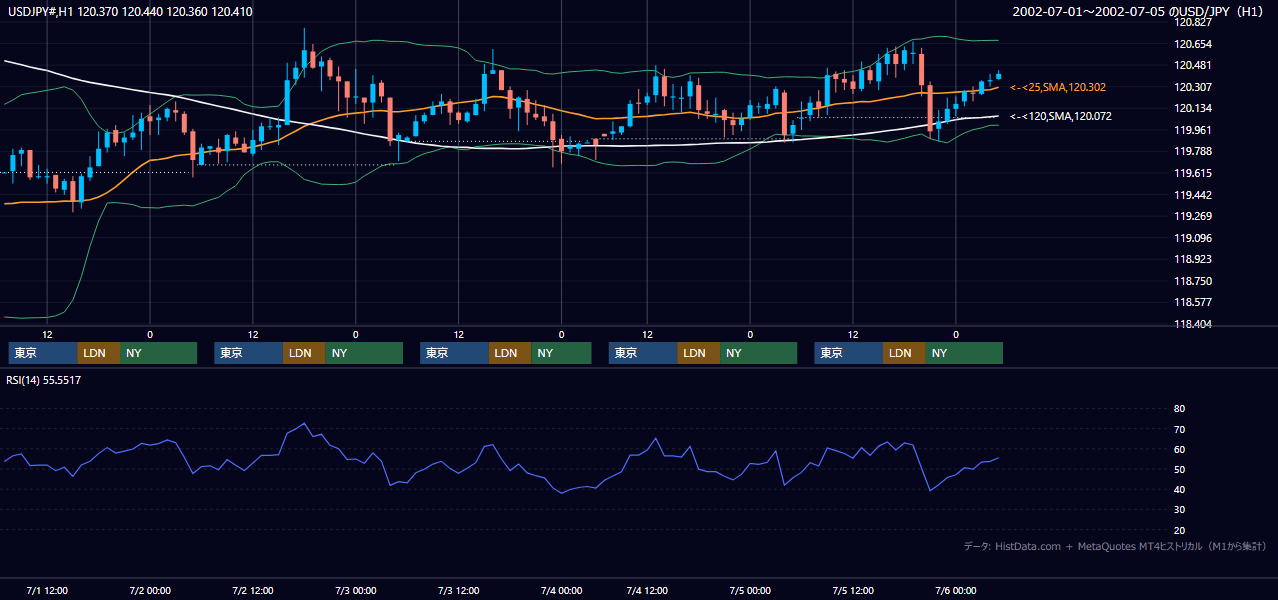Click price axis value 120.134
Image resolution: width=1278 pixels, height=600 pixels.
pyautogui.click(x=1195, y=108)
